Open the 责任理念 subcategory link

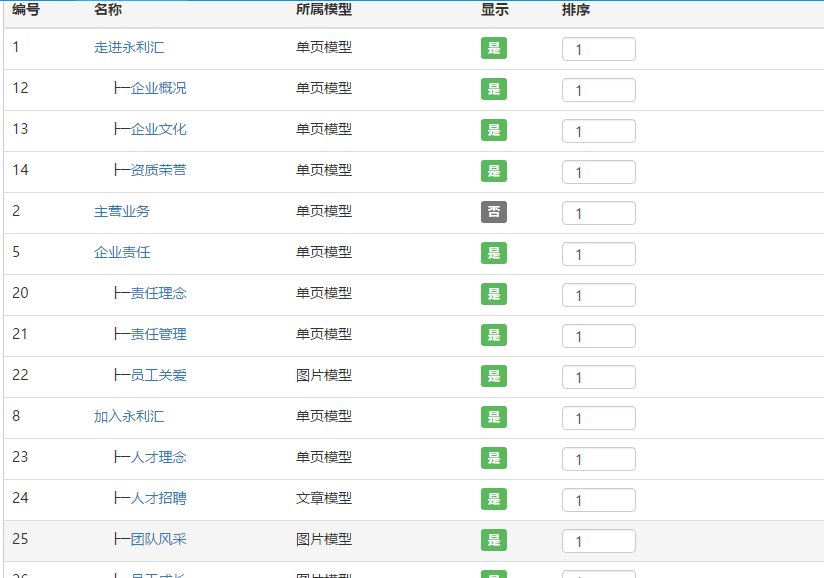pos(158,293)
